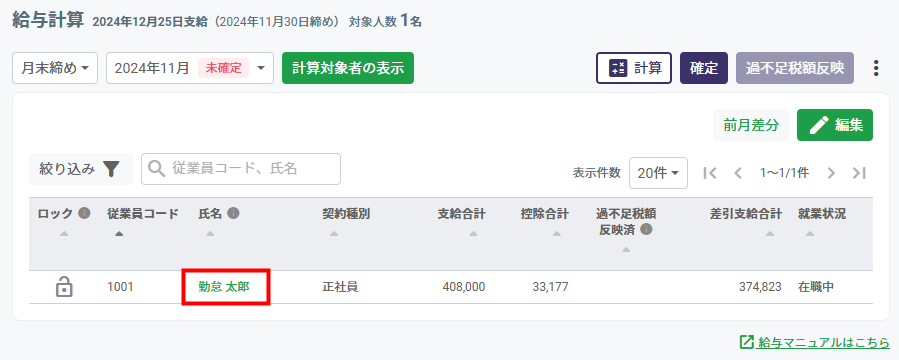Click employee code 1001 cell
899x360 pixels.
click(120, 287)
